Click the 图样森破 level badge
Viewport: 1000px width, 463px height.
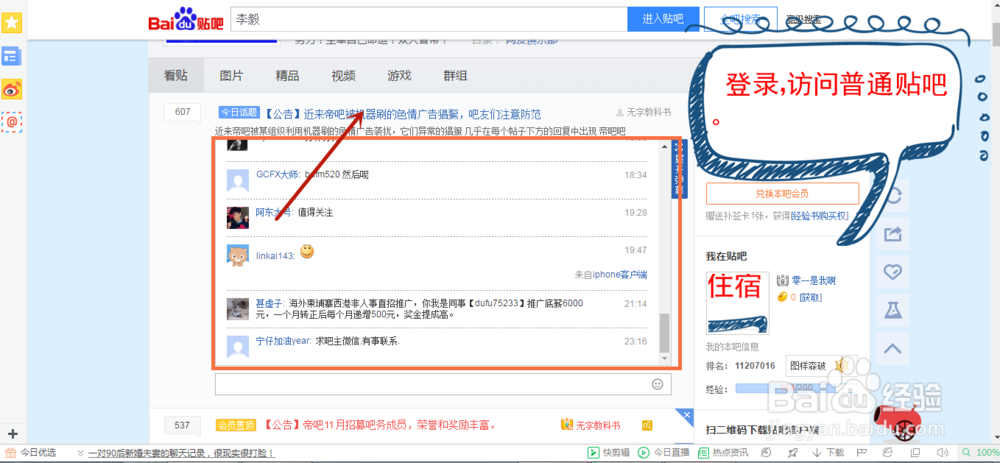[x=818, y=366]
